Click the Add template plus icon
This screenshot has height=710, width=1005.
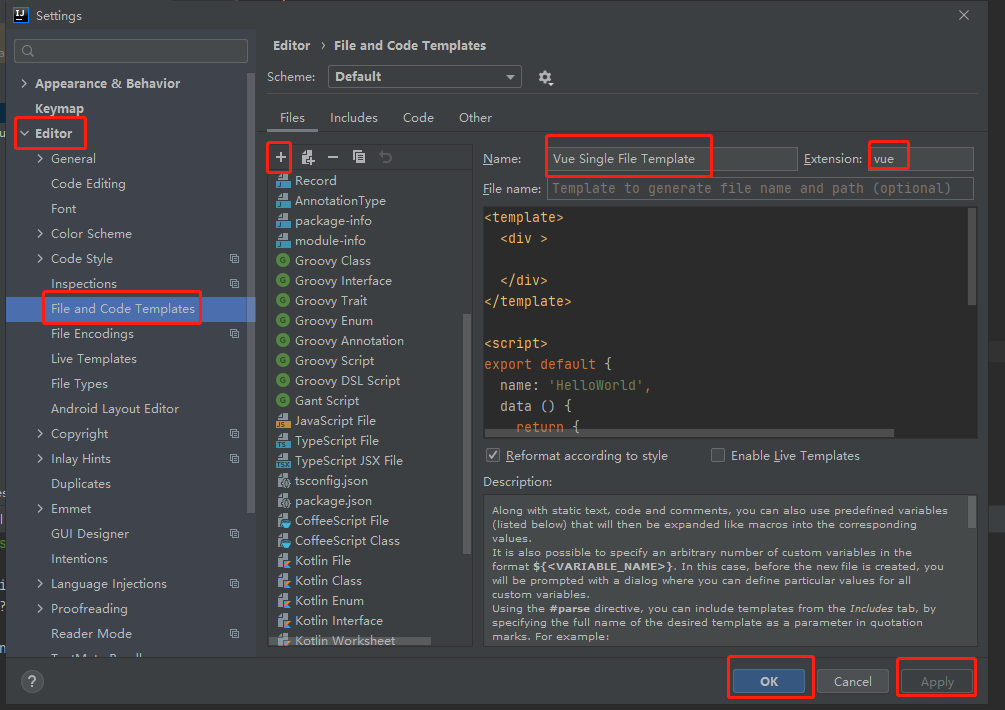pos(281,157)
